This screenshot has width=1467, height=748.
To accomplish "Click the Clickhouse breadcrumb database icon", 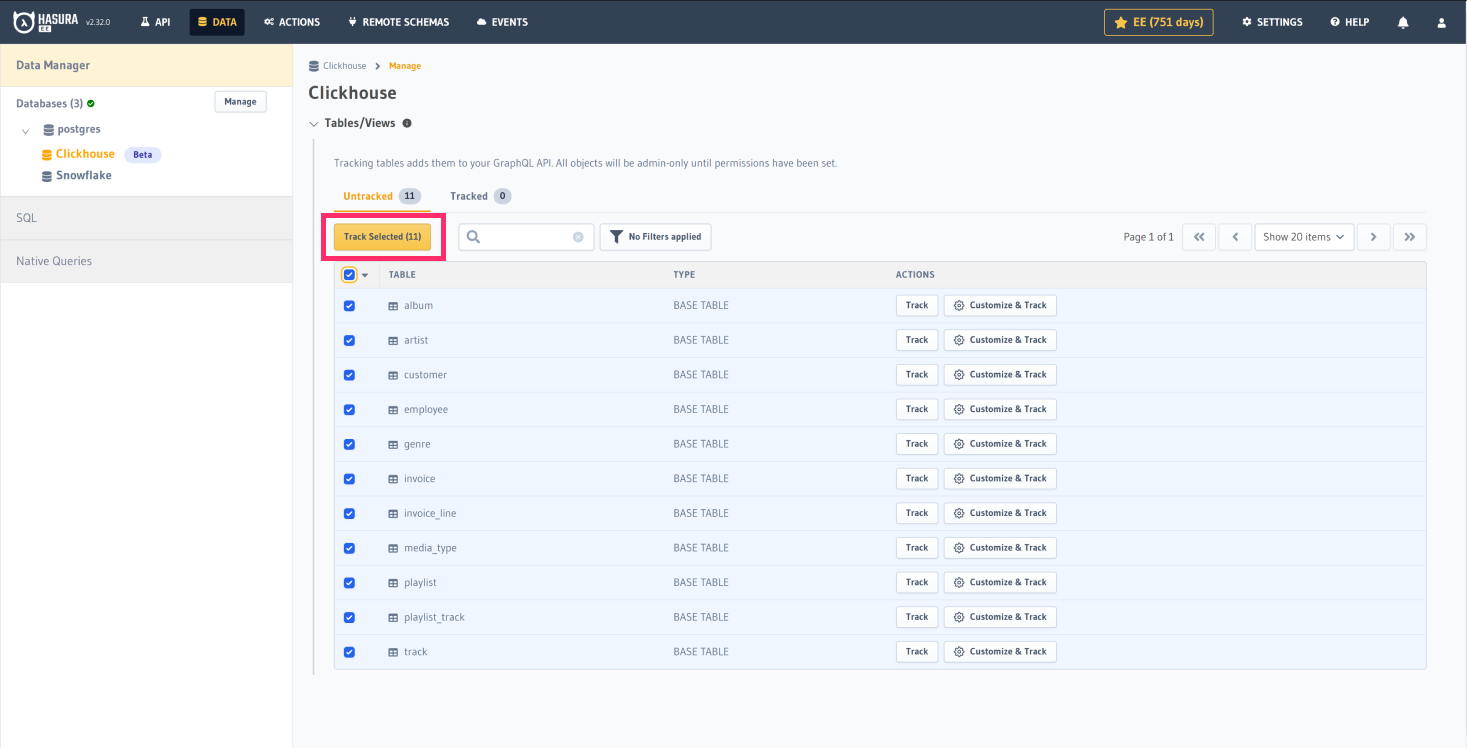I will tap(314, 66).
